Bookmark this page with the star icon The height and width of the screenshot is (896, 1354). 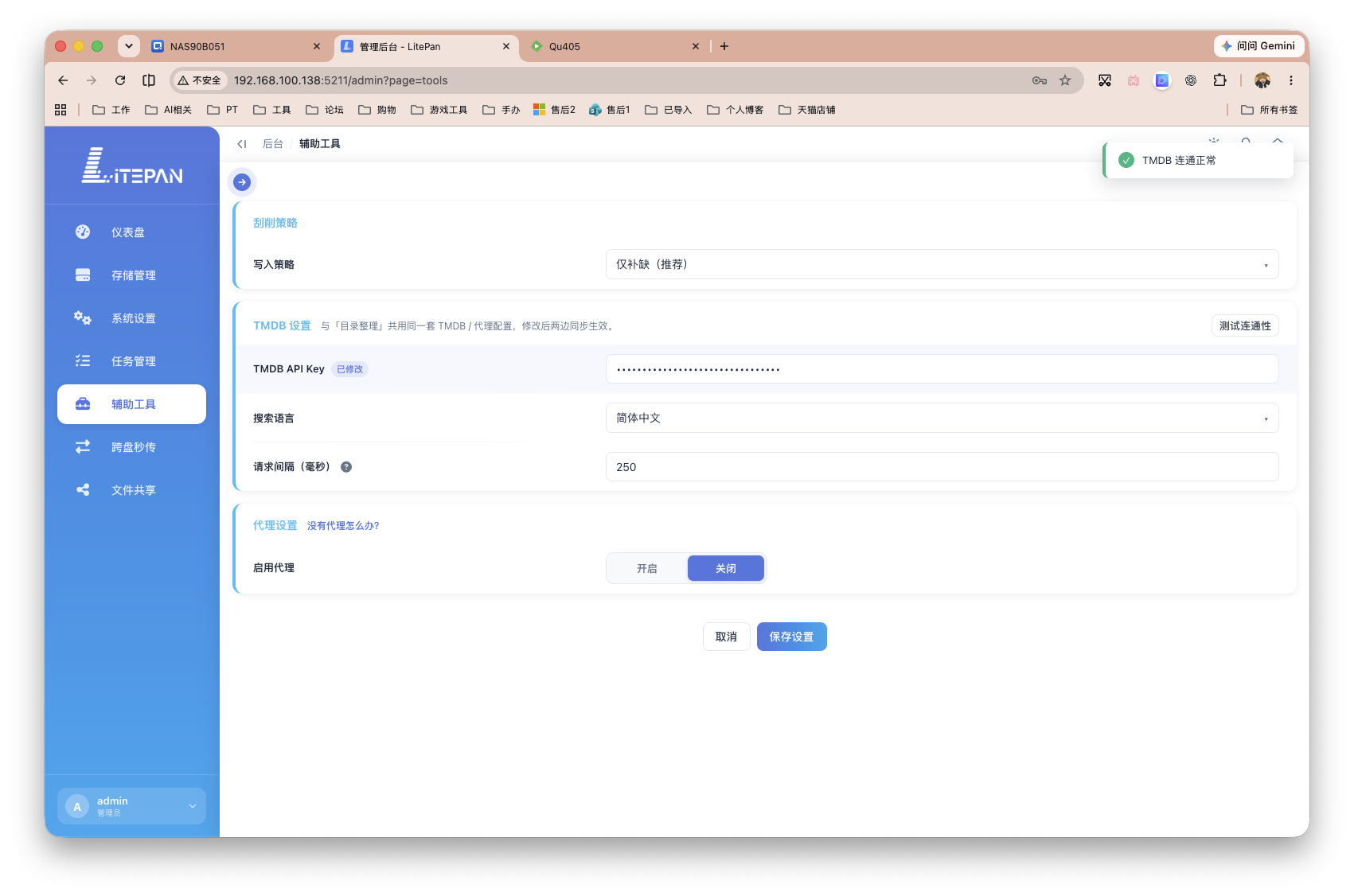[1065, 80]
